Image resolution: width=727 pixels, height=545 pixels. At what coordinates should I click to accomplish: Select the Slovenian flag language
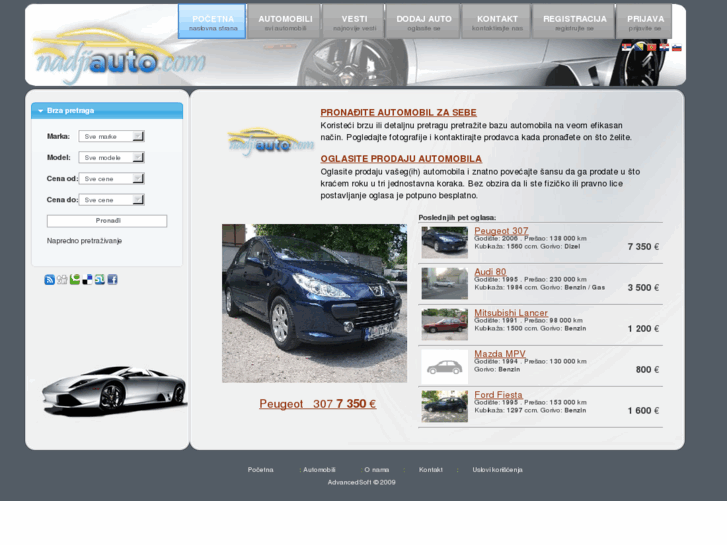677,47
